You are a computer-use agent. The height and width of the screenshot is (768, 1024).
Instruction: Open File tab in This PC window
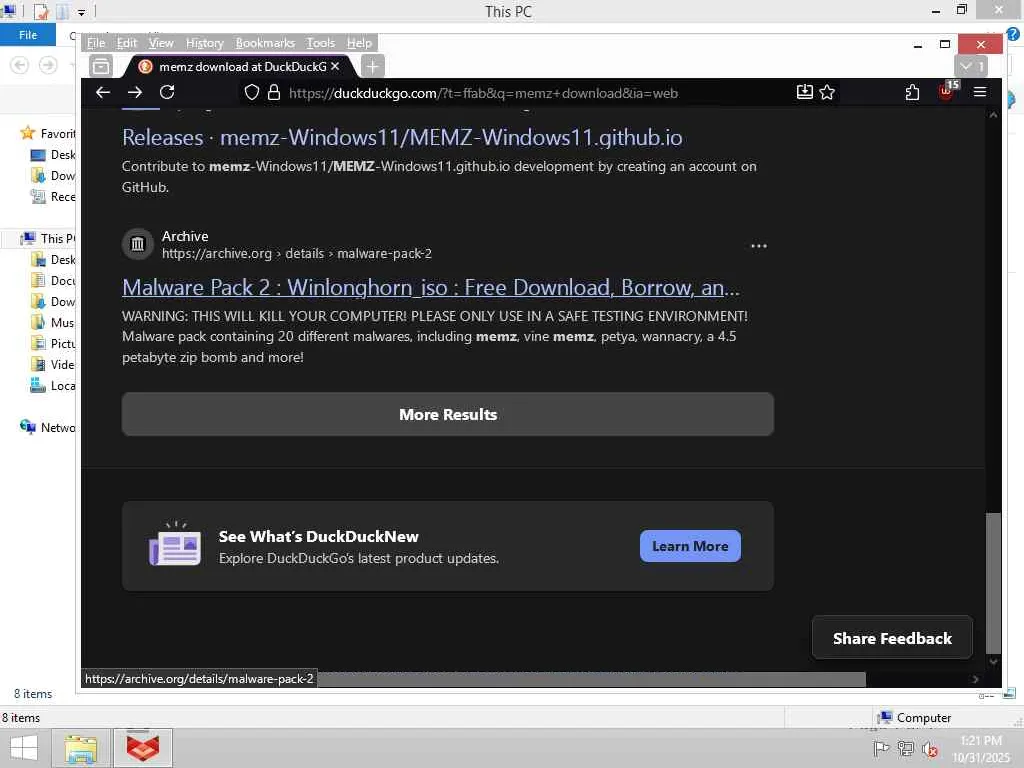[28, 35]
